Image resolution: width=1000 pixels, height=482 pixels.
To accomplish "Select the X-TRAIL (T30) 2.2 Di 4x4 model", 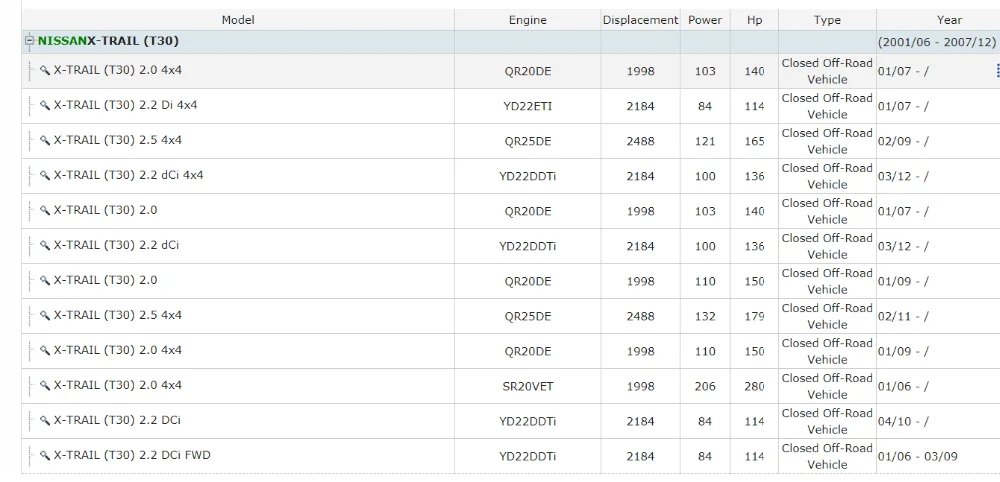I will 126,105.
